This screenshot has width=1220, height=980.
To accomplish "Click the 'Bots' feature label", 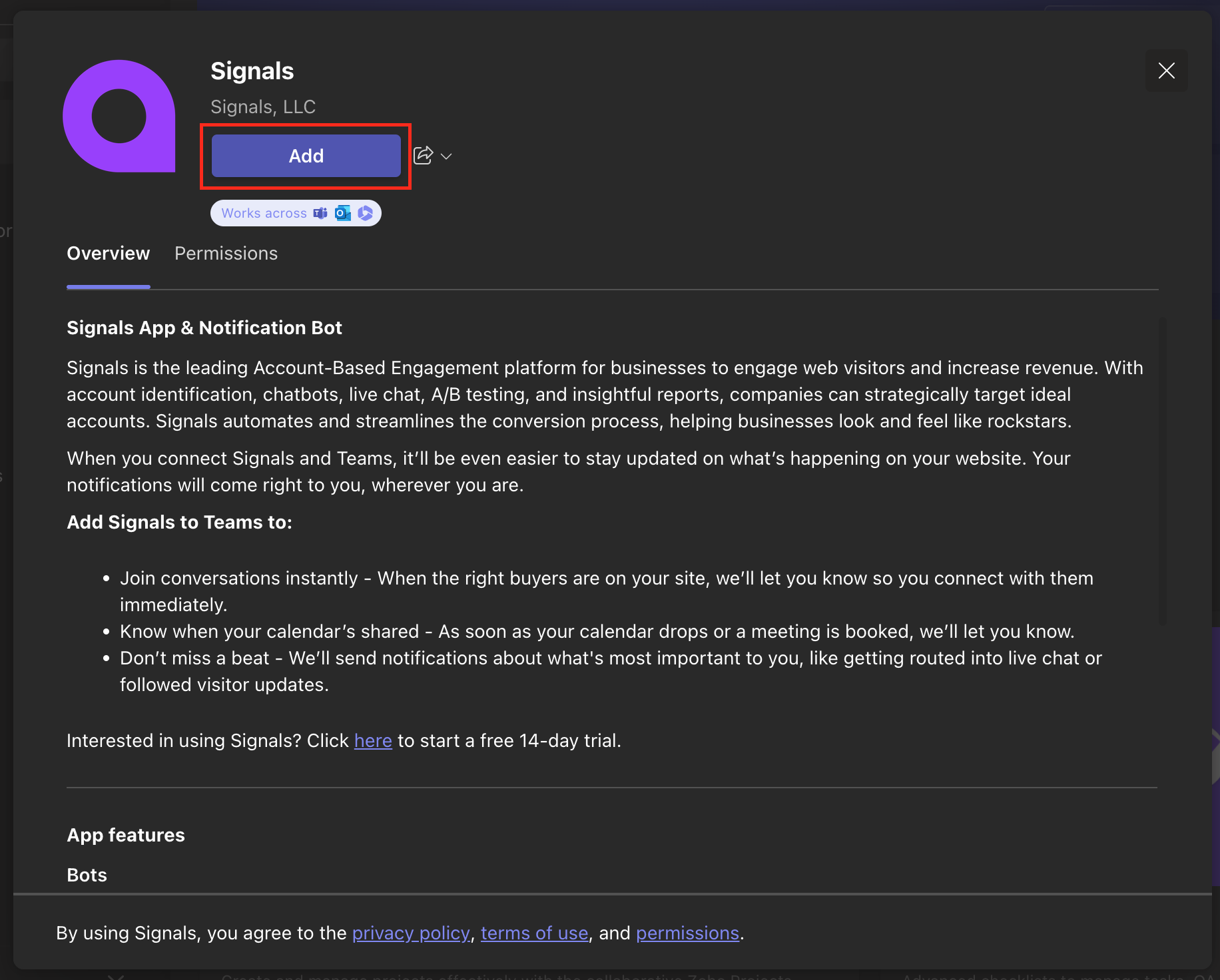I will [x=87, y=875].
